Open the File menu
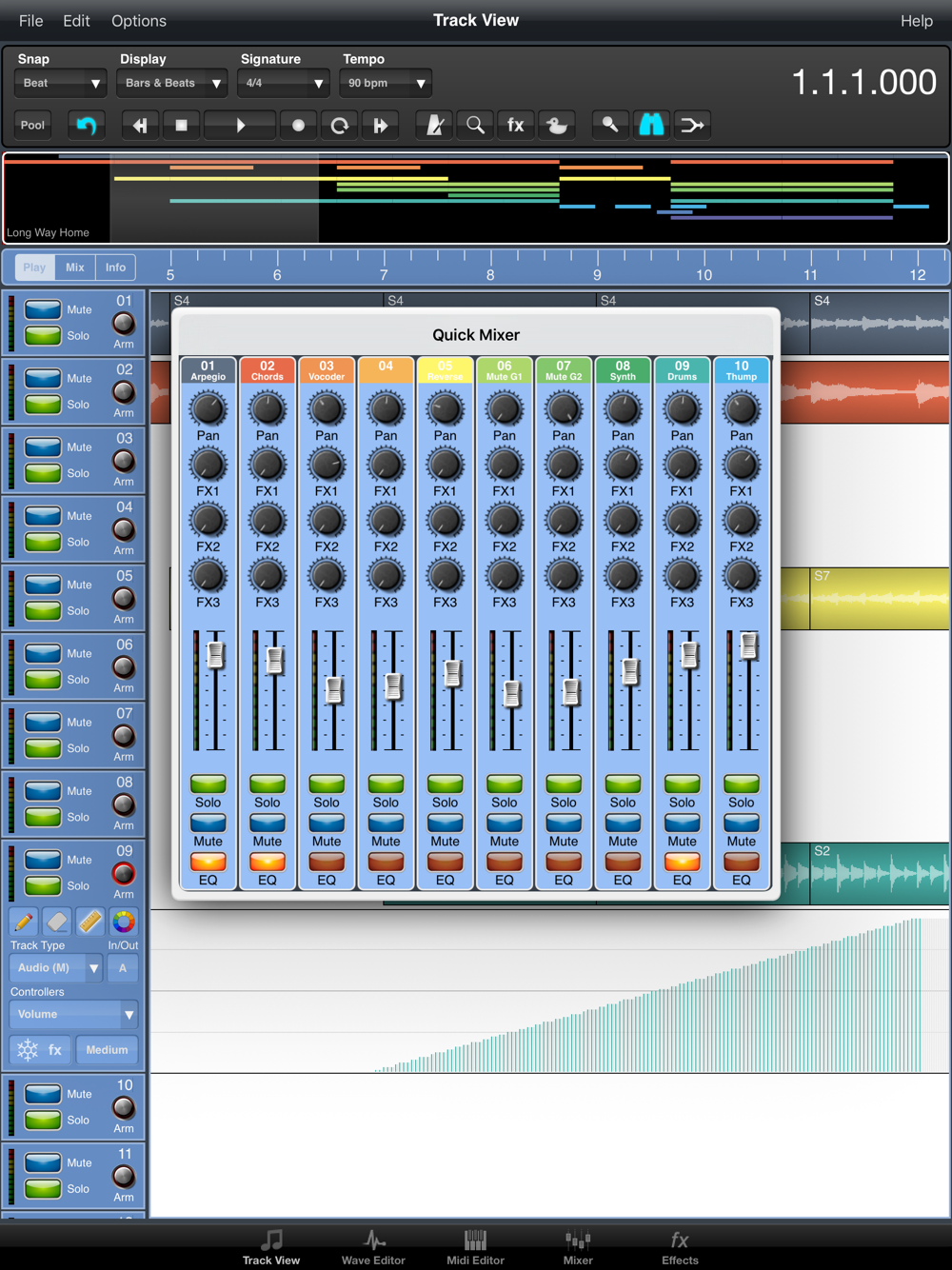952x1270 pixels. coord(30,21)
